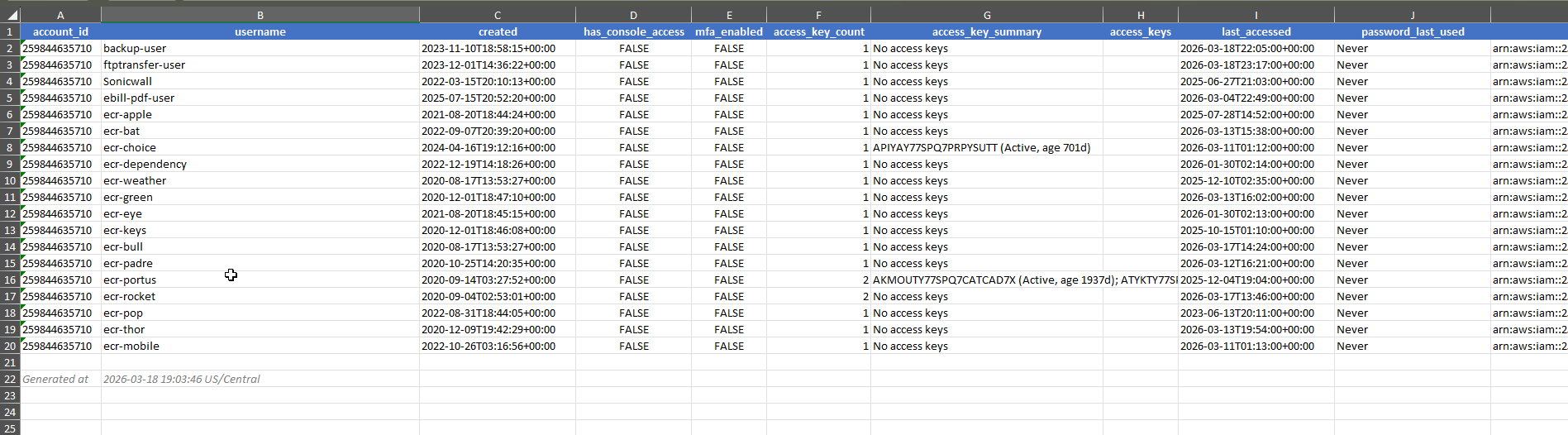The width and height of the screenshot is (1568, 435).
Task: Click the account_id header cell
Action: 60,31
